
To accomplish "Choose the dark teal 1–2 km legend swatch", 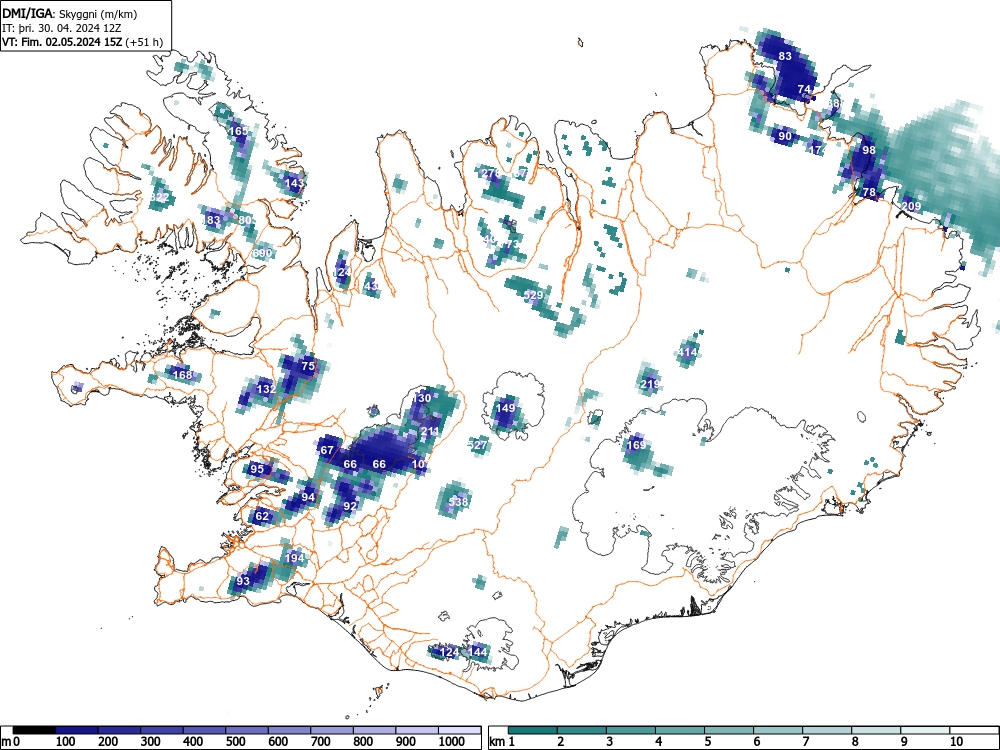I will click(533, 730).
